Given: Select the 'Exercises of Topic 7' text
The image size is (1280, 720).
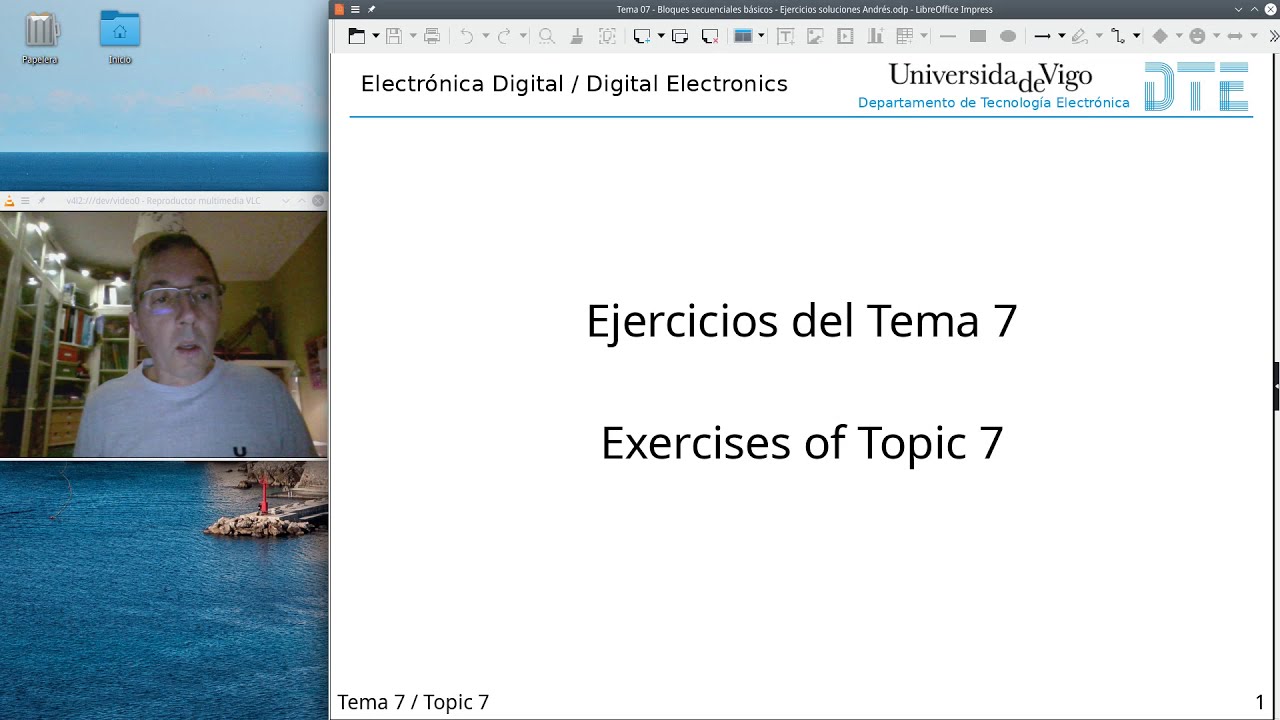Looking at the screenshot, I should tap(802, 443).
